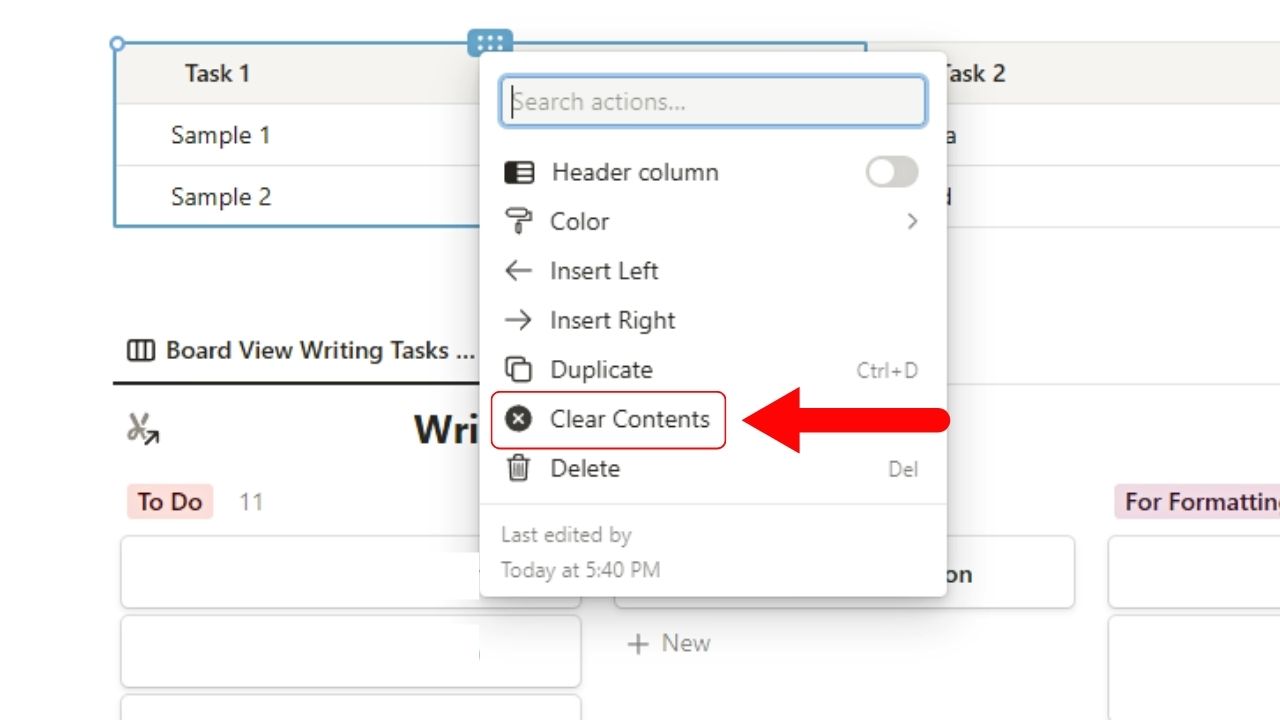Click the To Do group label
The width and height of the screenshot is (1280, 720).
pos(169,502)
